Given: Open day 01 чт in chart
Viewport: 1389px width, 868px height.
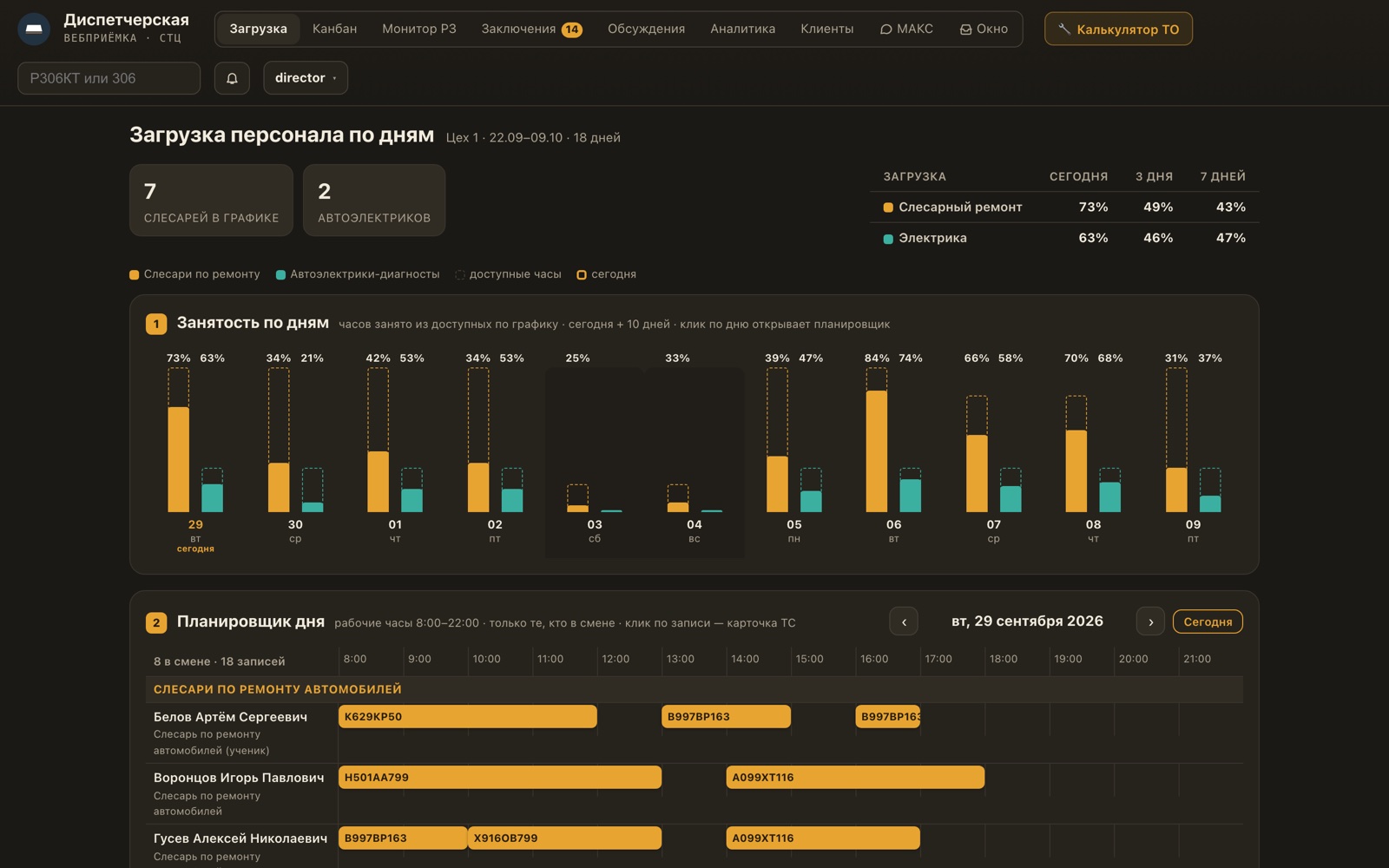Looking at the screenshot, I should point(395,451).
